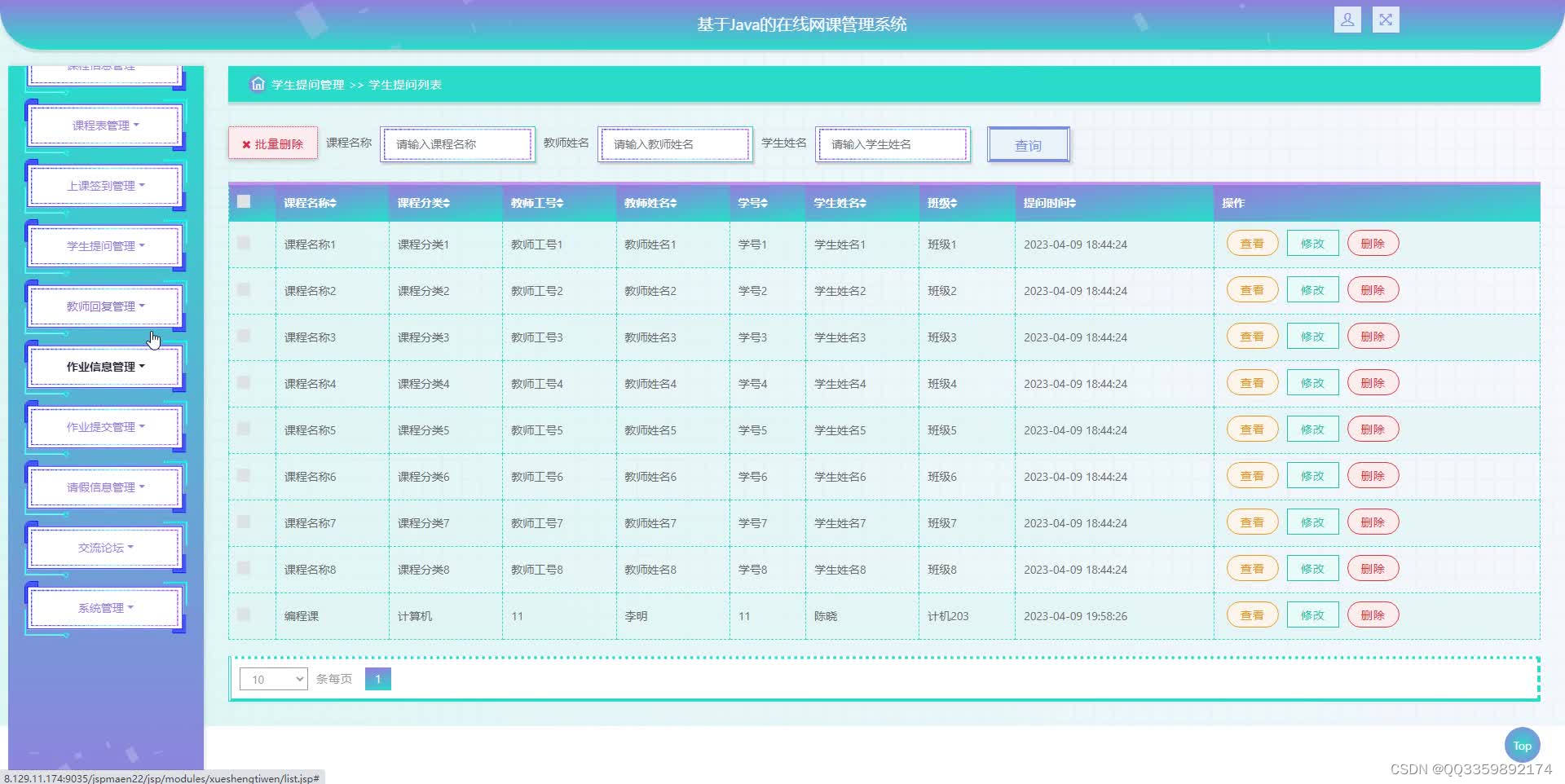Click 删除 for row 课程名称3

1373,337
